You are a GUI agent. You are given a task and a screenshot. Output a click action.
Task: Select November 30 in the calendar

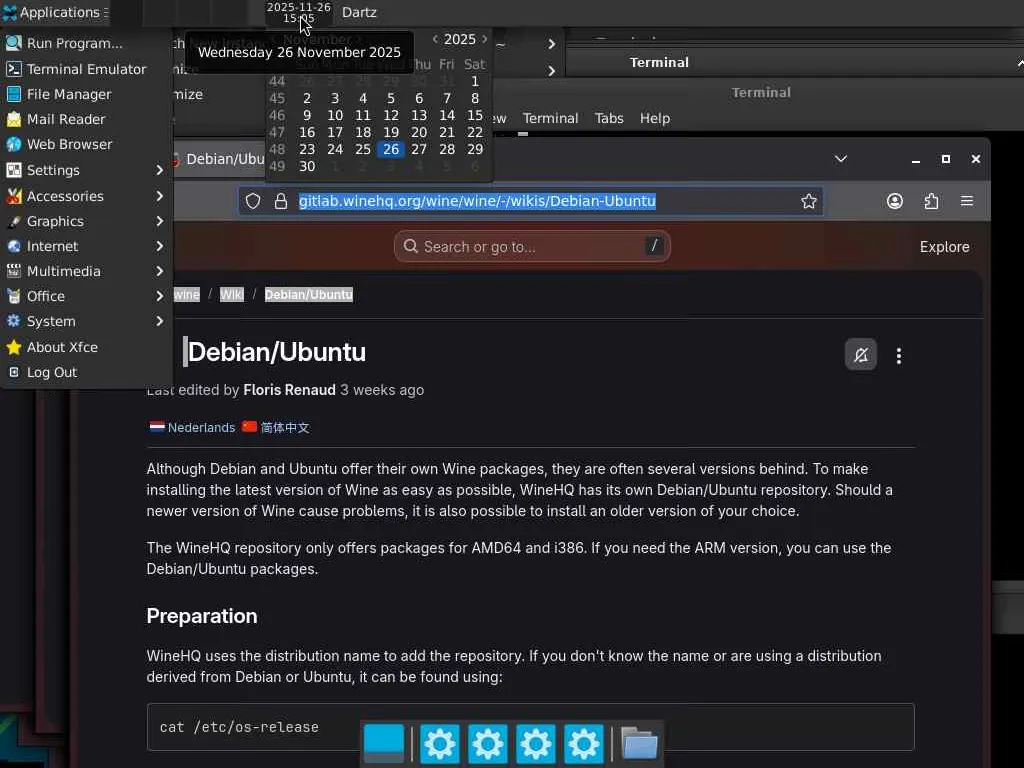[307, 166]
